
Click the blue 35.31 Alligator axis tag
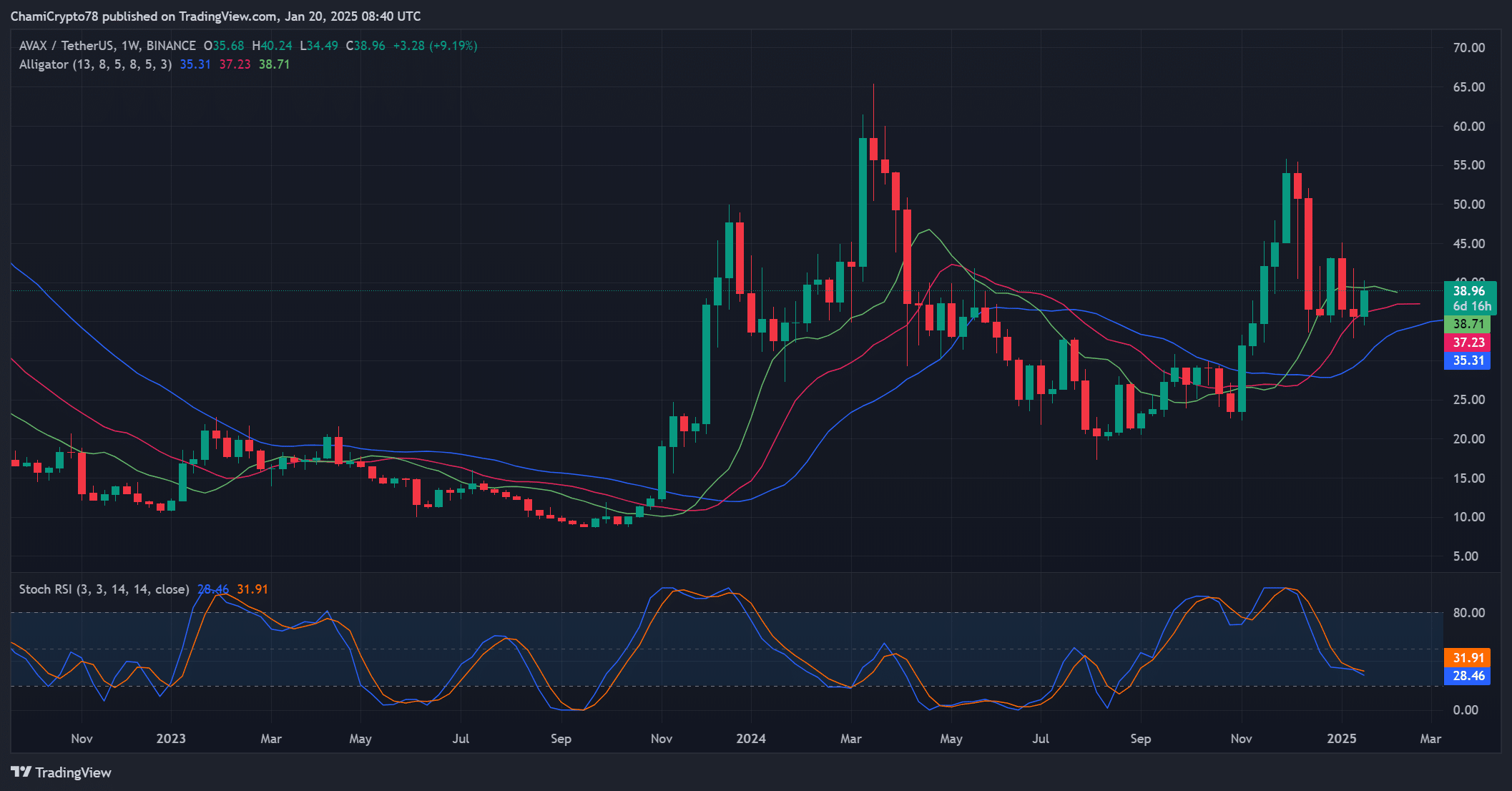pos(1468,360)
